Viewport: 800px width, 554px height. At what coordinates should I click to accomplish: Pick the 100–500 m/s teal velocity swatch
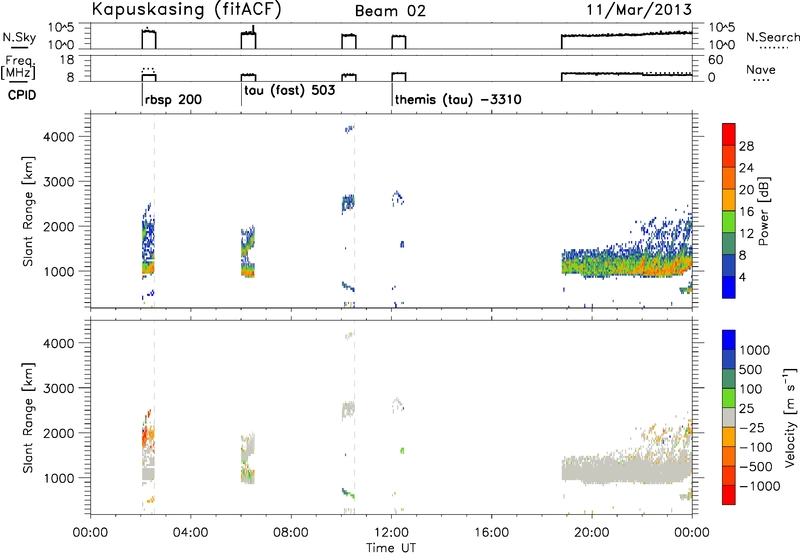(x=729, y=379)
